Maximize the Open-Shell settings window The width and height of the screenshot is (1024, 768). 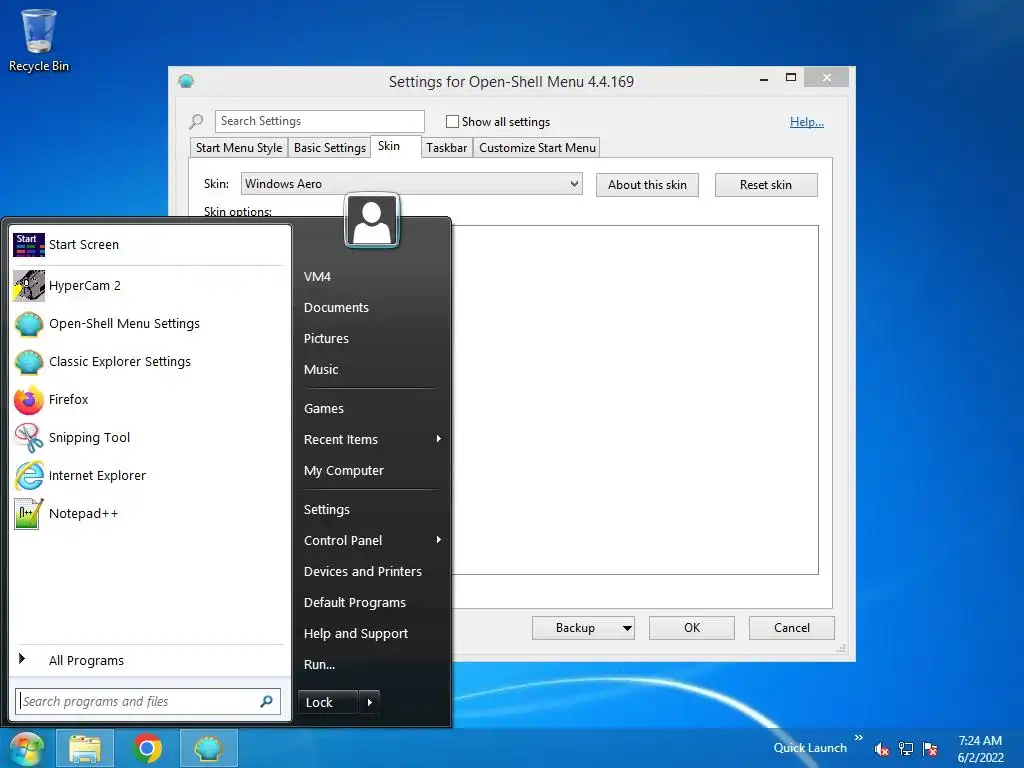click(x=791, y=78)
